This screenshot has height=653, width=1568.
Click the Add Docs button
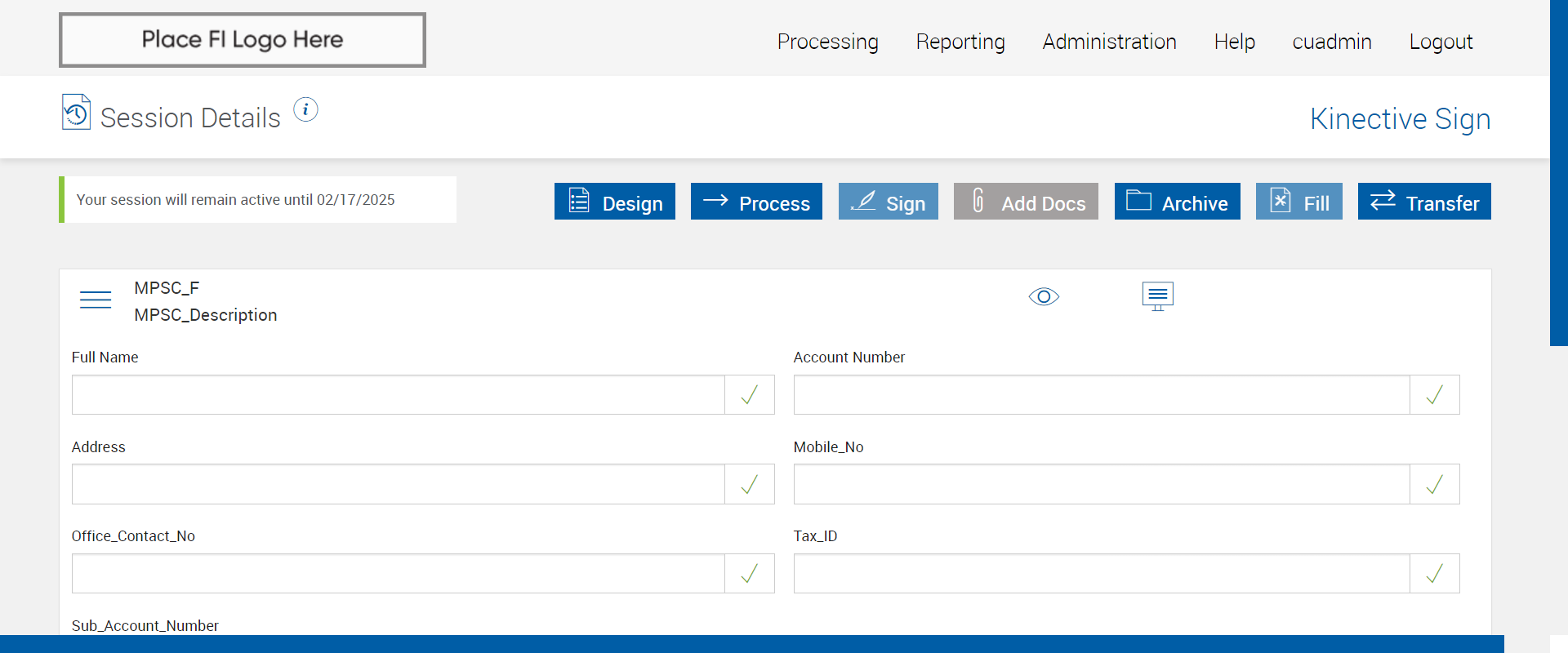click(x=1026, y=202)
